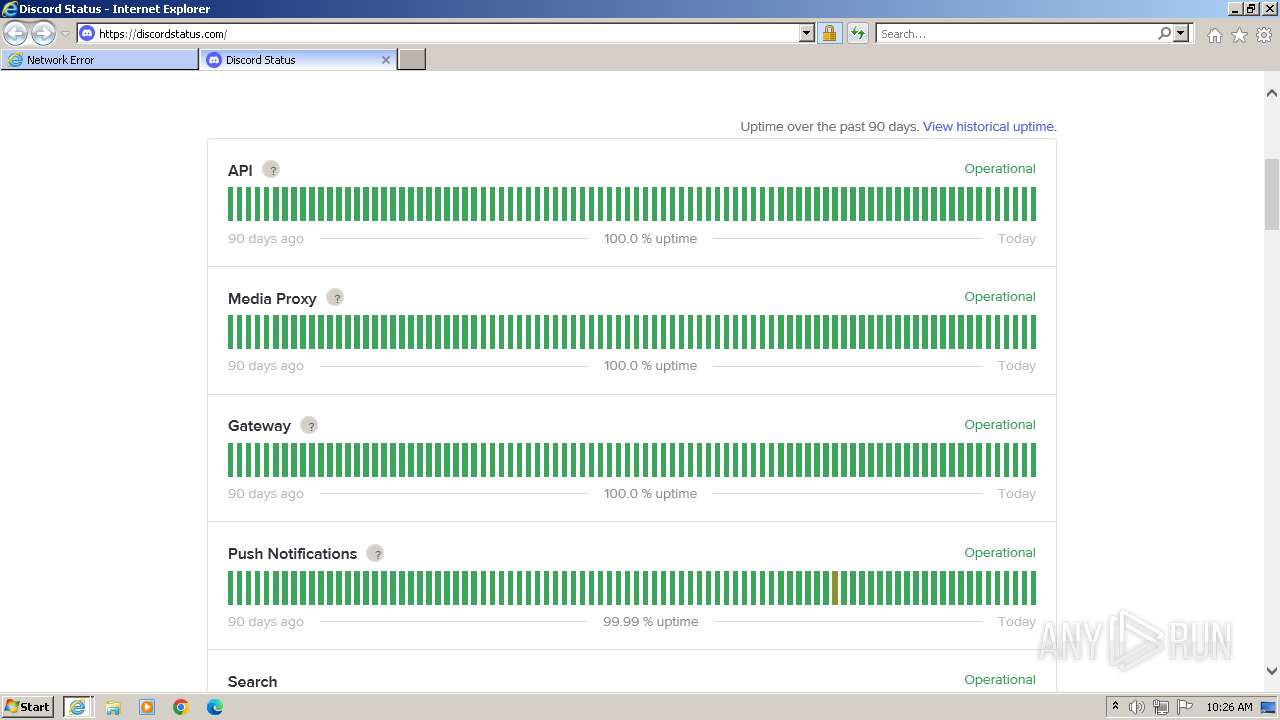The height and width of the screenshot is (720, 1280).
Task: Click the Push Notifications help question mark icon
Action: pos(375,553)
